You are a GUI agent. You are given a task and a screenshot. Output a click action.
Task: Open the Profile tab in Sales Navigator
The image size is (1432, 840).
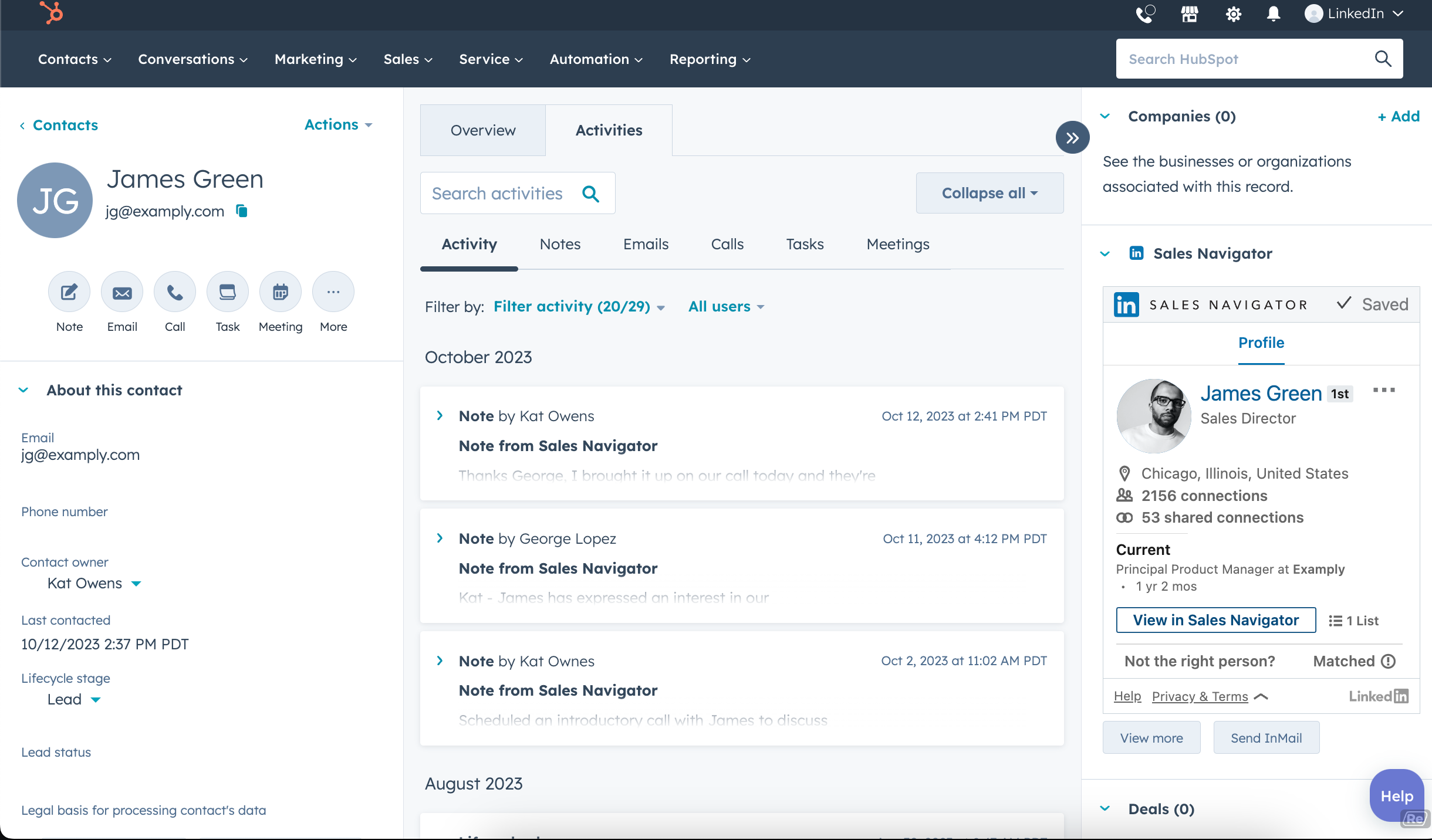pos(1261,343)
